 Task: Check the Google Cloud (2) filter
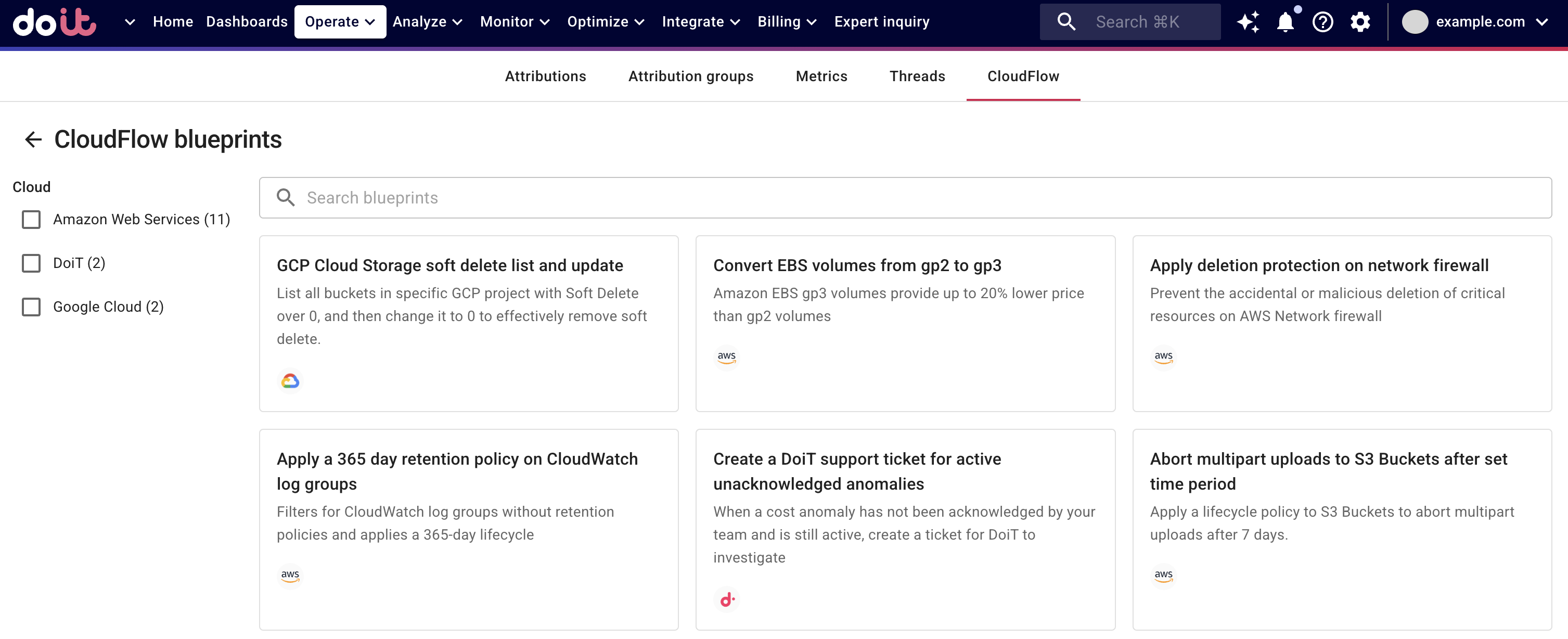click(31, 306)
